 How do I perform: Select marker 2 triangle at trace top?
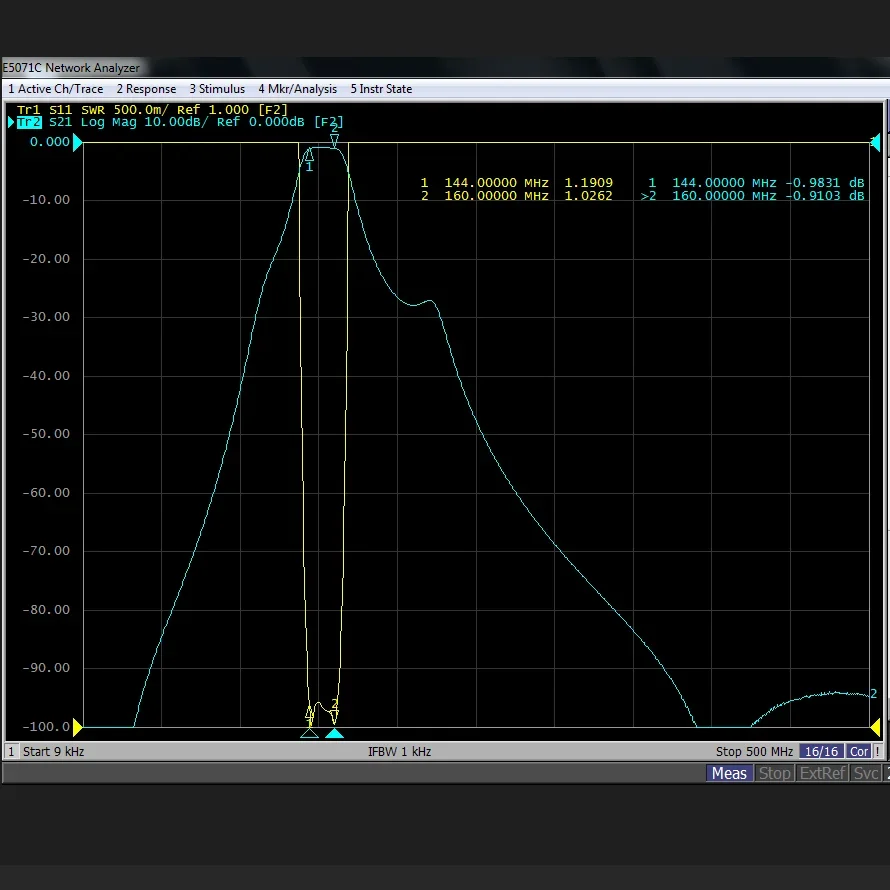tap(334, 141)
